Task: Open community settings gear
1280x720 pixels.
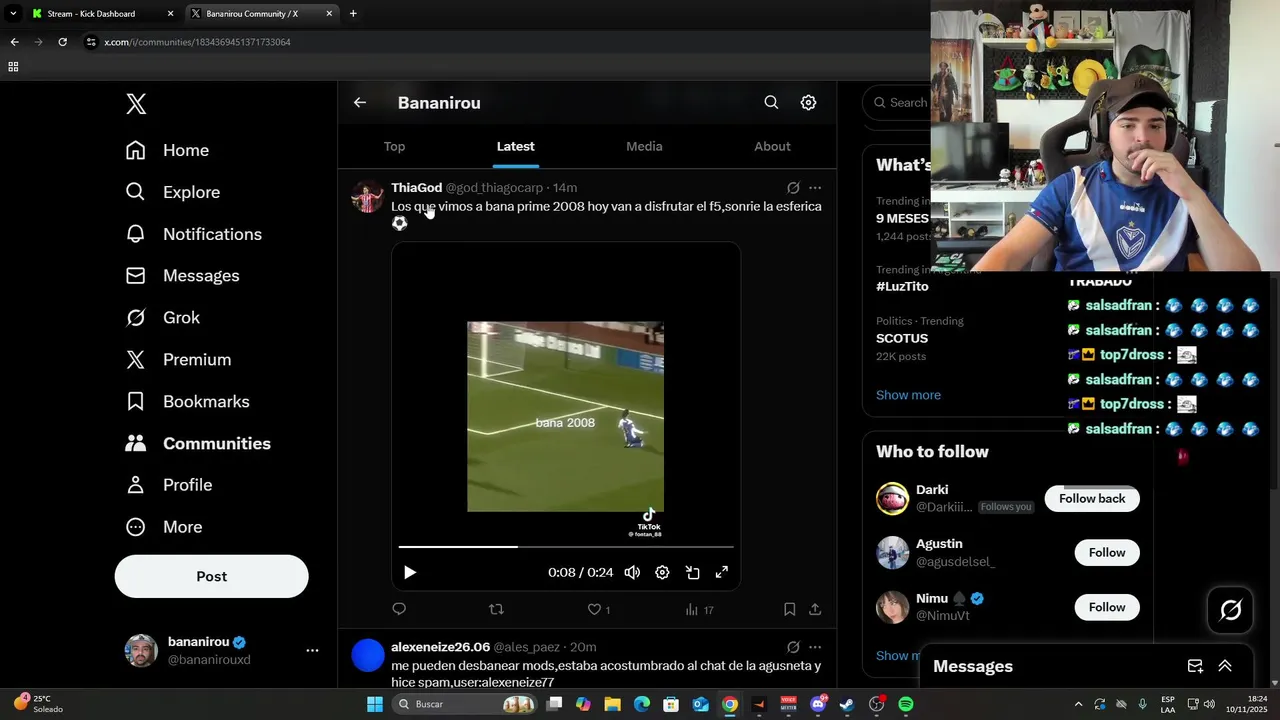Action: coord(808,102)
